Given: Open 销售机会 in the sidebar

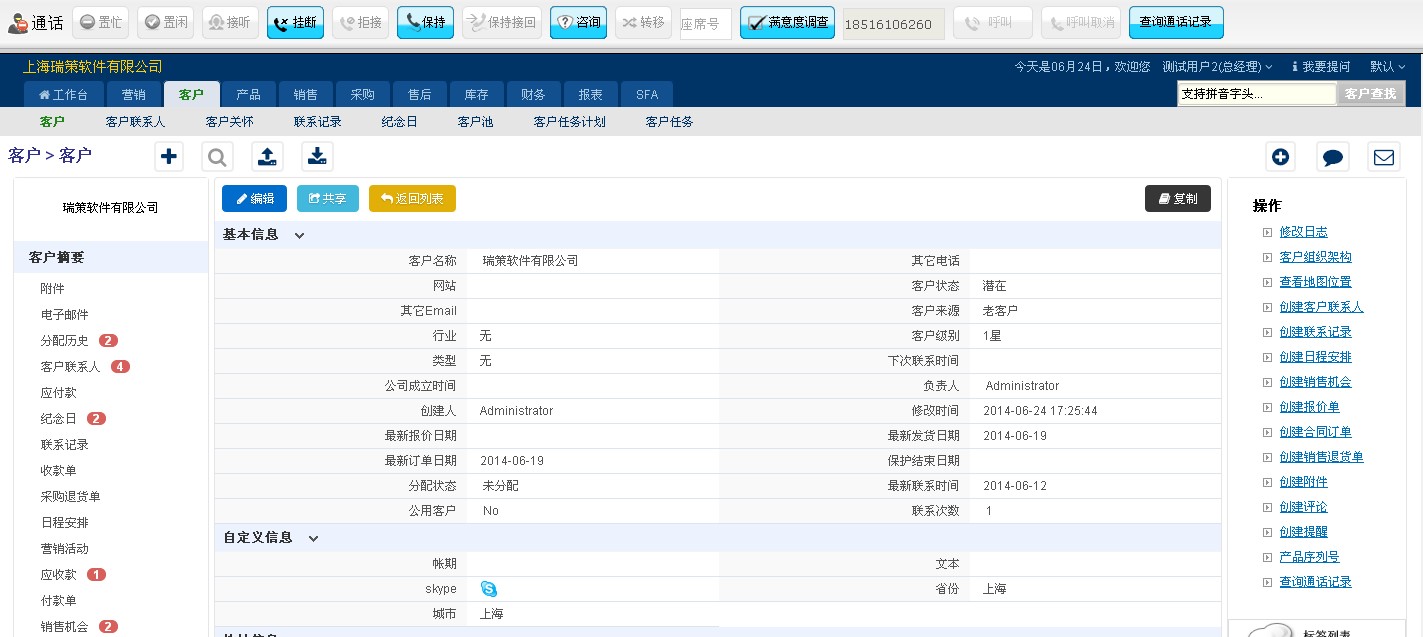Looking at the screenshot, I should coord(65,627).
